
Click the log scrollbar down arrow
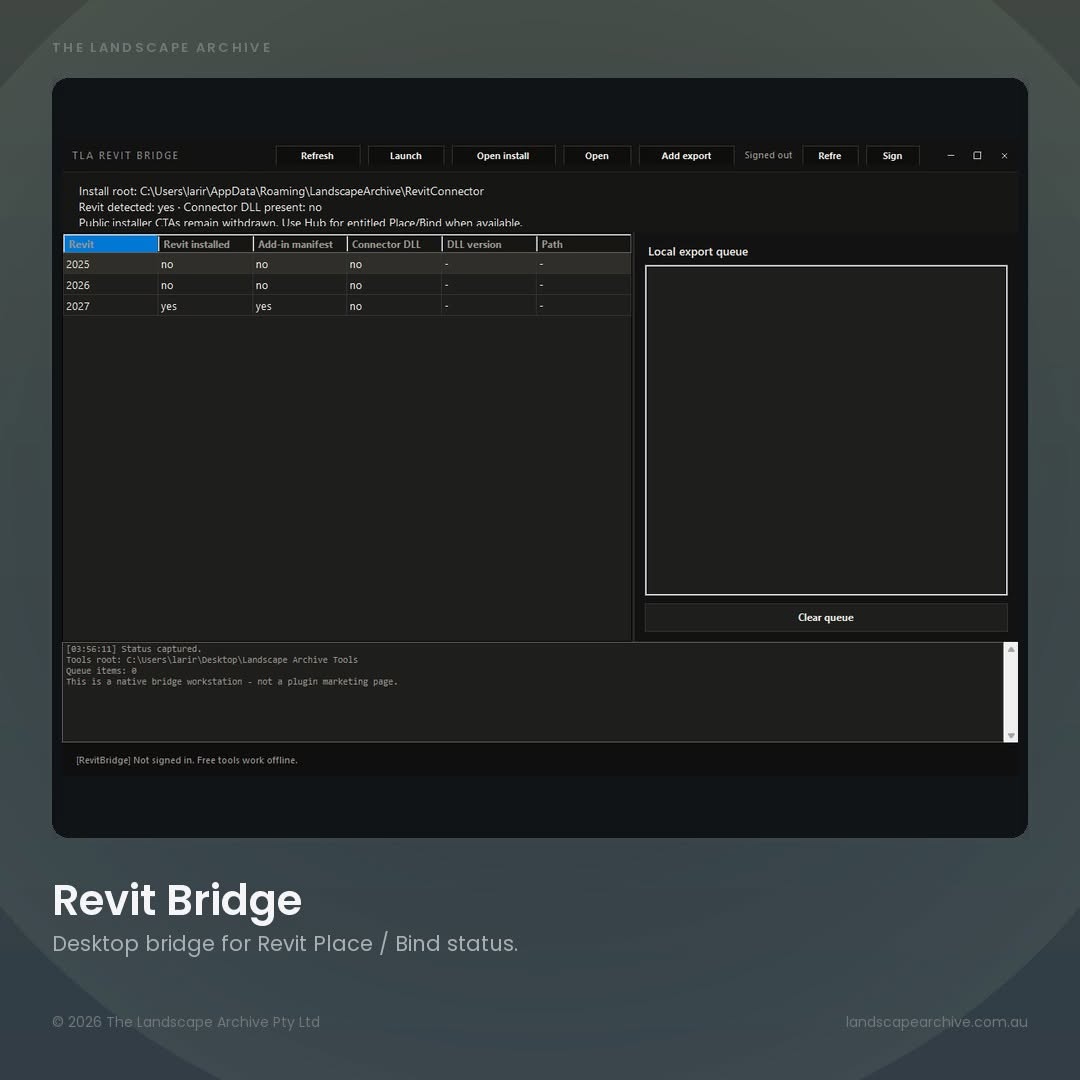[1011, 736]
